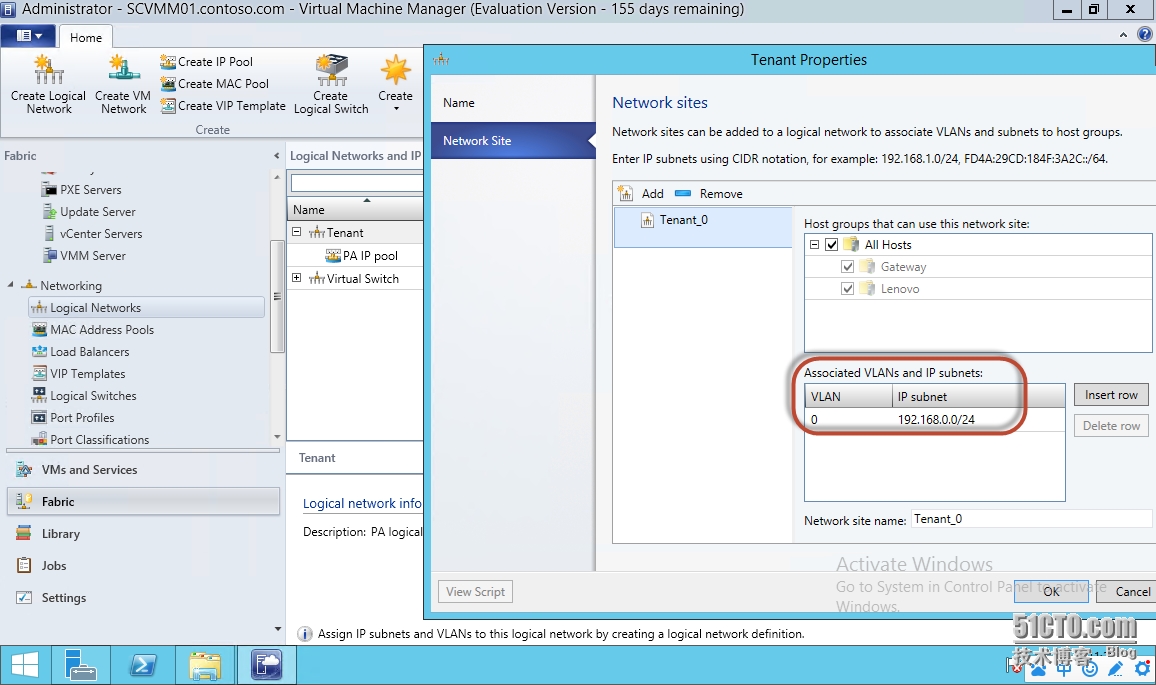This screenshot has width=1156, height=685.
Task: Open Server Manager from the taskbar
Action: click(x=80, y=666)
